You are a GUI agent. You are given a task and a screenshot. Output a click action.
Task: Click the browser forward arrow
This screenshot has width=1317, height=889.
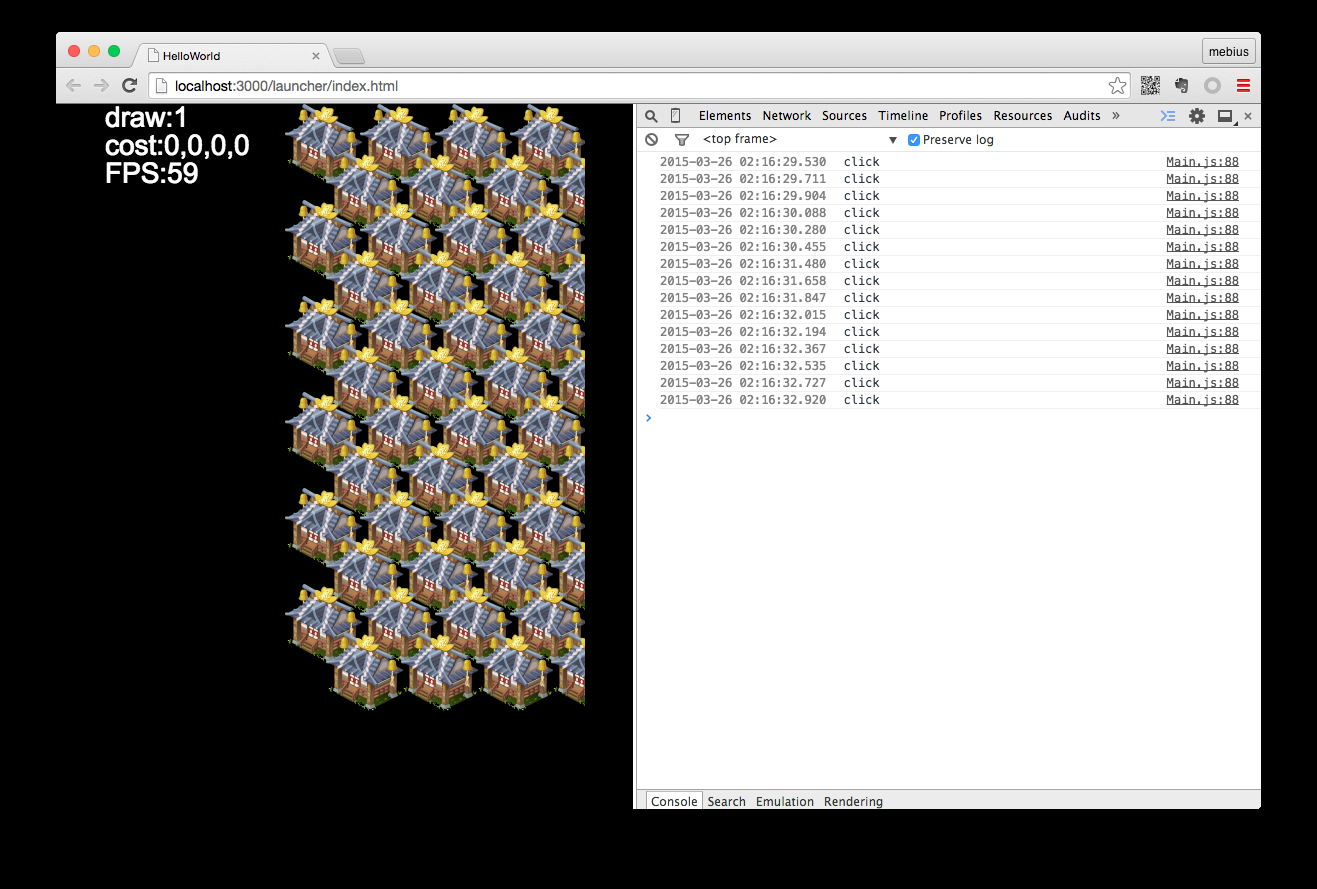tap(101, 86)
